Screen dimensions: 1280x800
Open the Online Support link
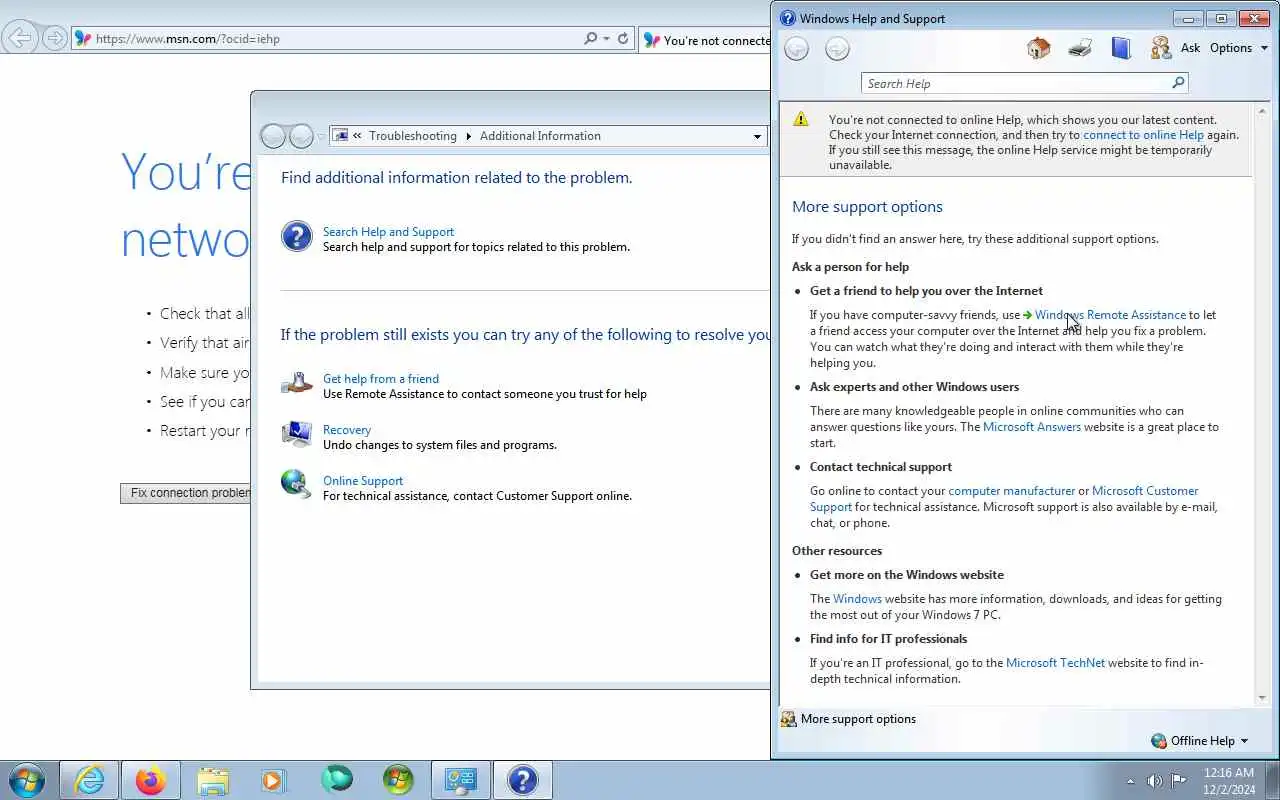[363, 481]
